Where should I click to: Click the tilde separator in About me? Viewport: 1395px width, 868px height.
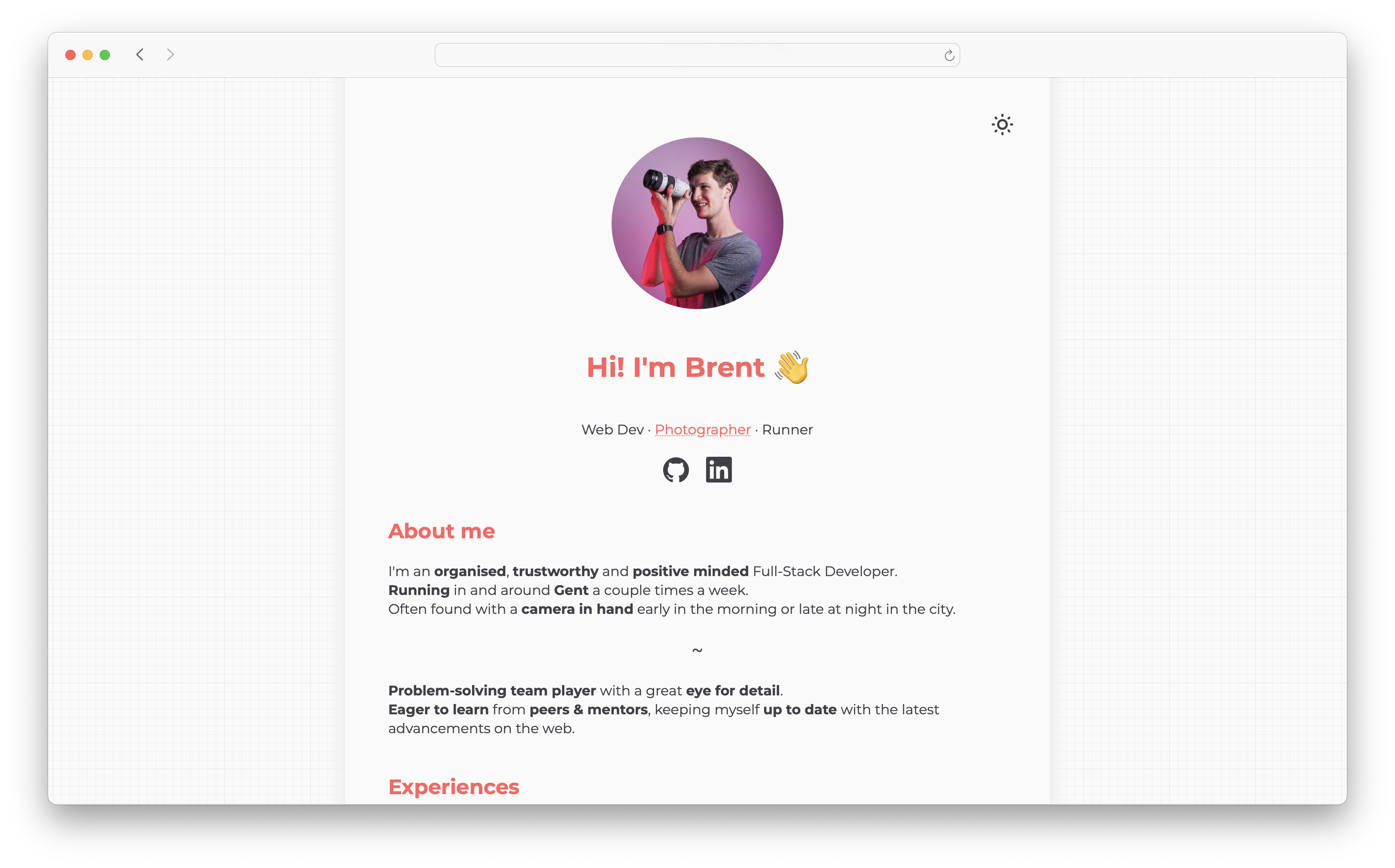[697, 650]
